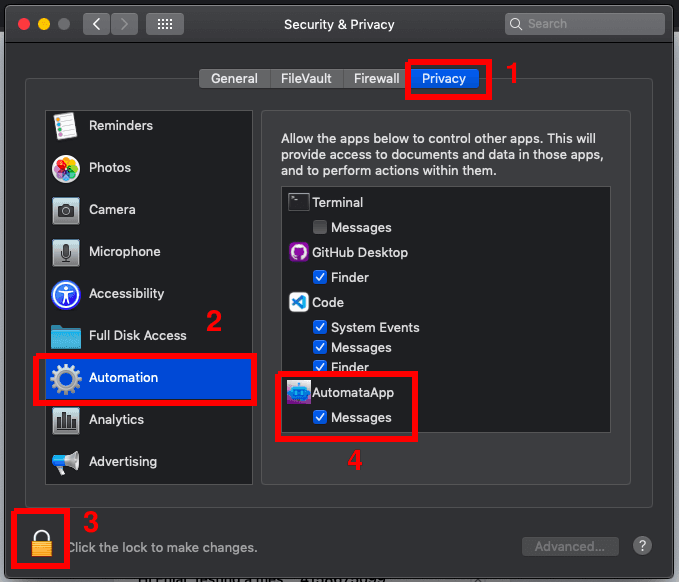Click the Code app name
The height and width of the screenshot is (582, 679).
click(328, 302)
